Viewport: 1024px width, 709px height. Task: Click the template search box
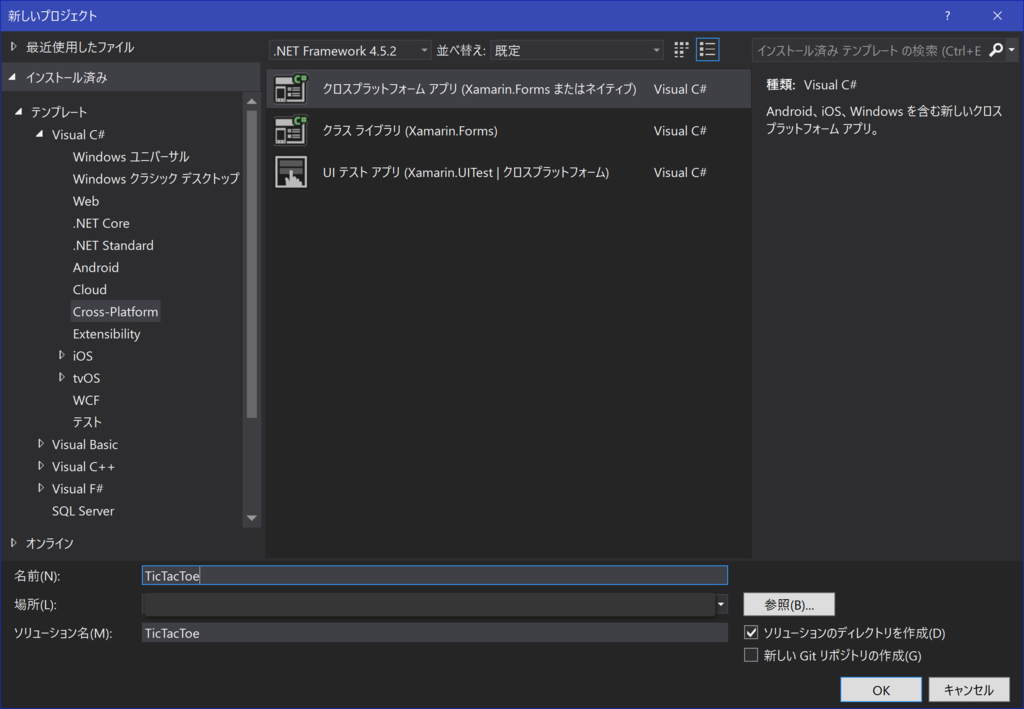(870, 50)
